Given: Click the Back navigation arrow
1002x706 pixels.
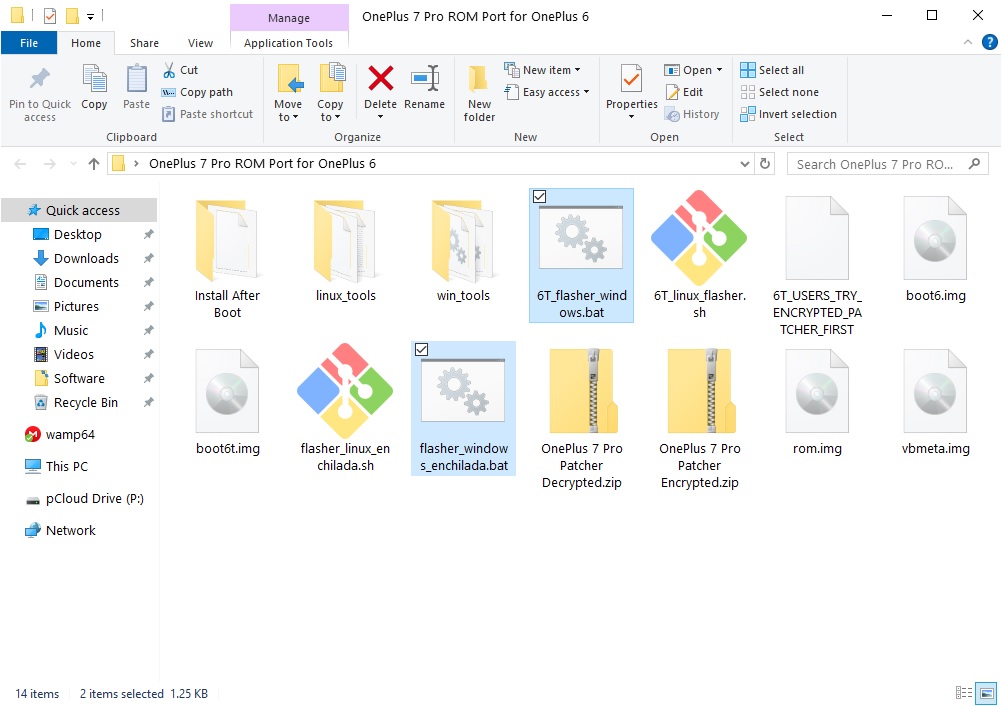Looking at the screenshot, I should point(20,164).
